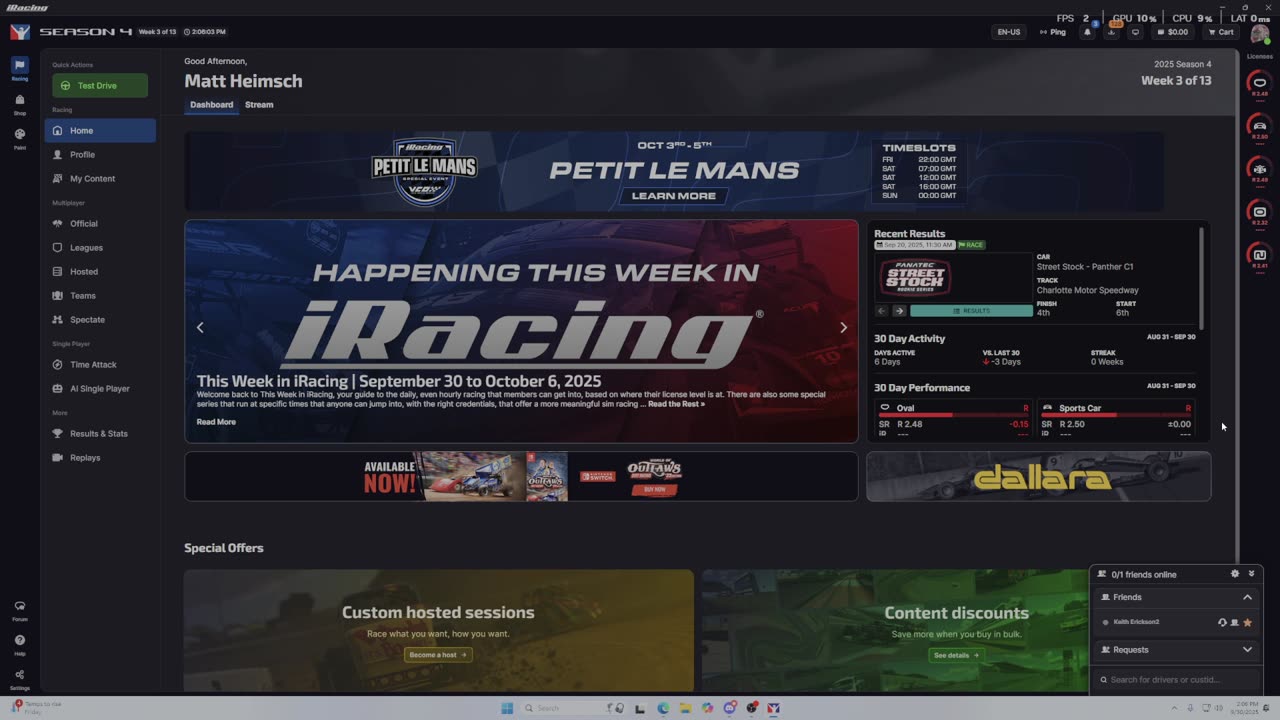Viewport: 1280px width, 720px height.
Task: Click the Windows Start button
Action: [x=507, y=708]
